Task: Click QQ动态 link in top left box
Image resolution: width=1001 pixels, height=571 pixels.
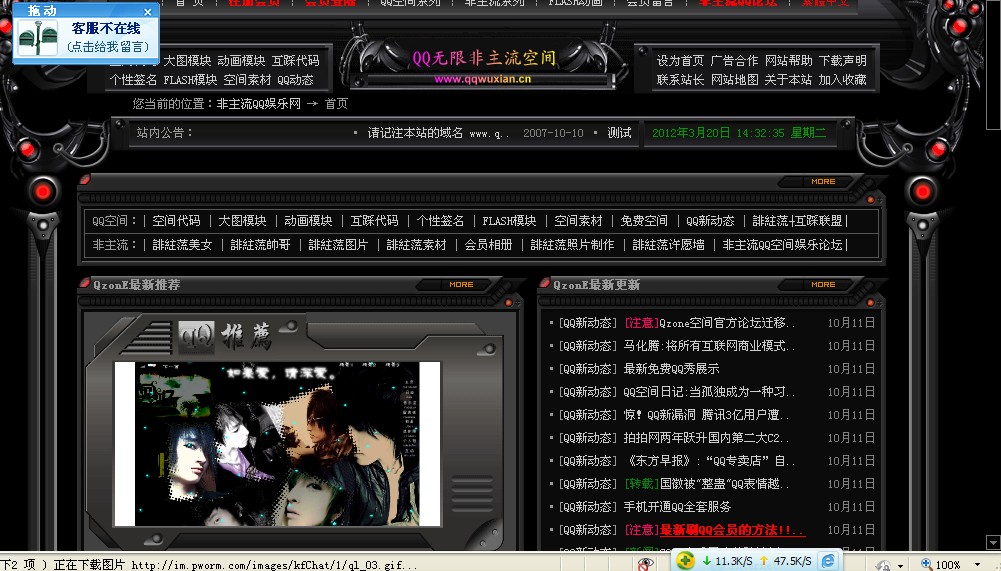Action: pyautogui.click(x=296, y=79)
